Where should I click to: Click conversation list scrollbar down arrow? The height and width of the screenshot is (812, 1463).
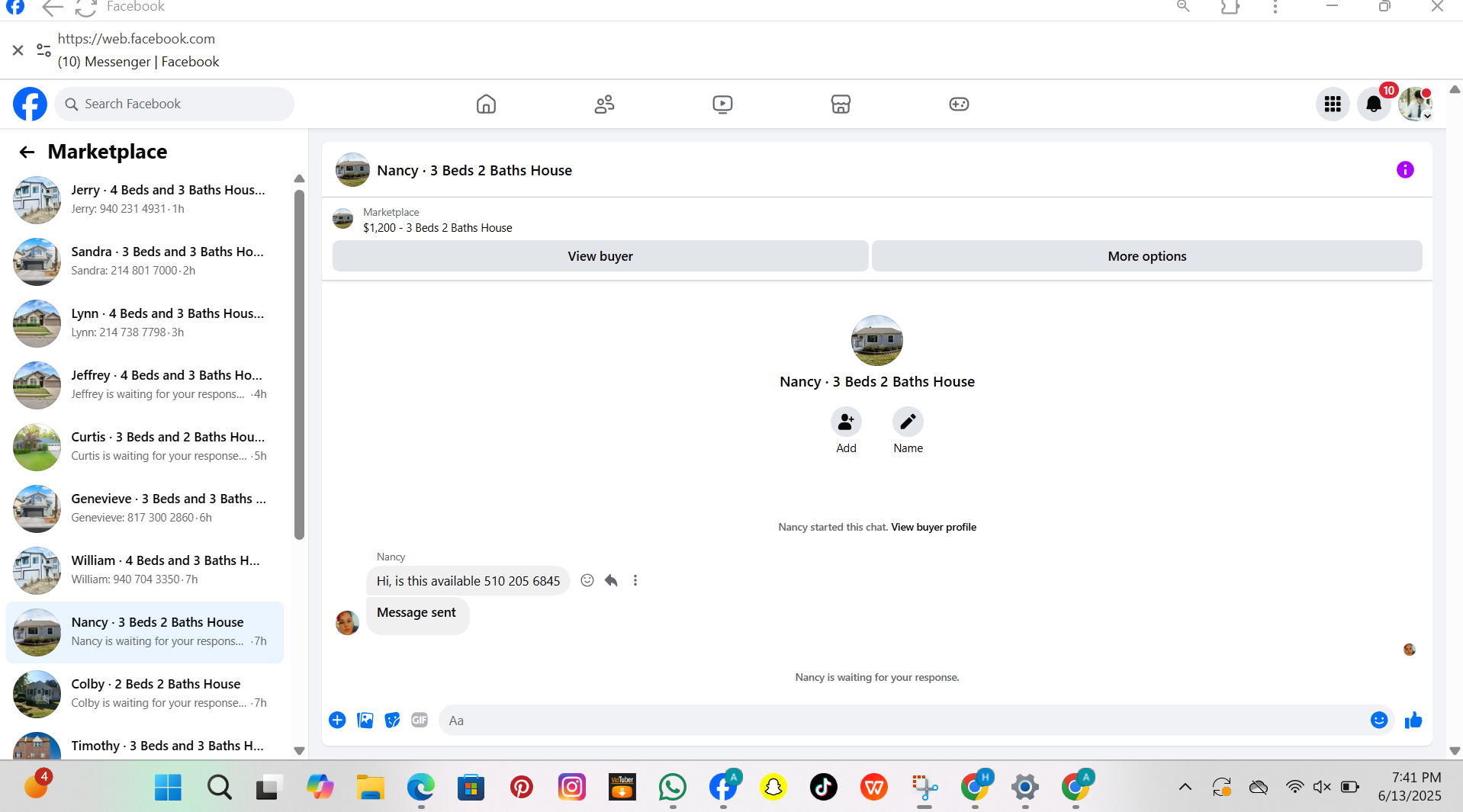coord(299,751)
